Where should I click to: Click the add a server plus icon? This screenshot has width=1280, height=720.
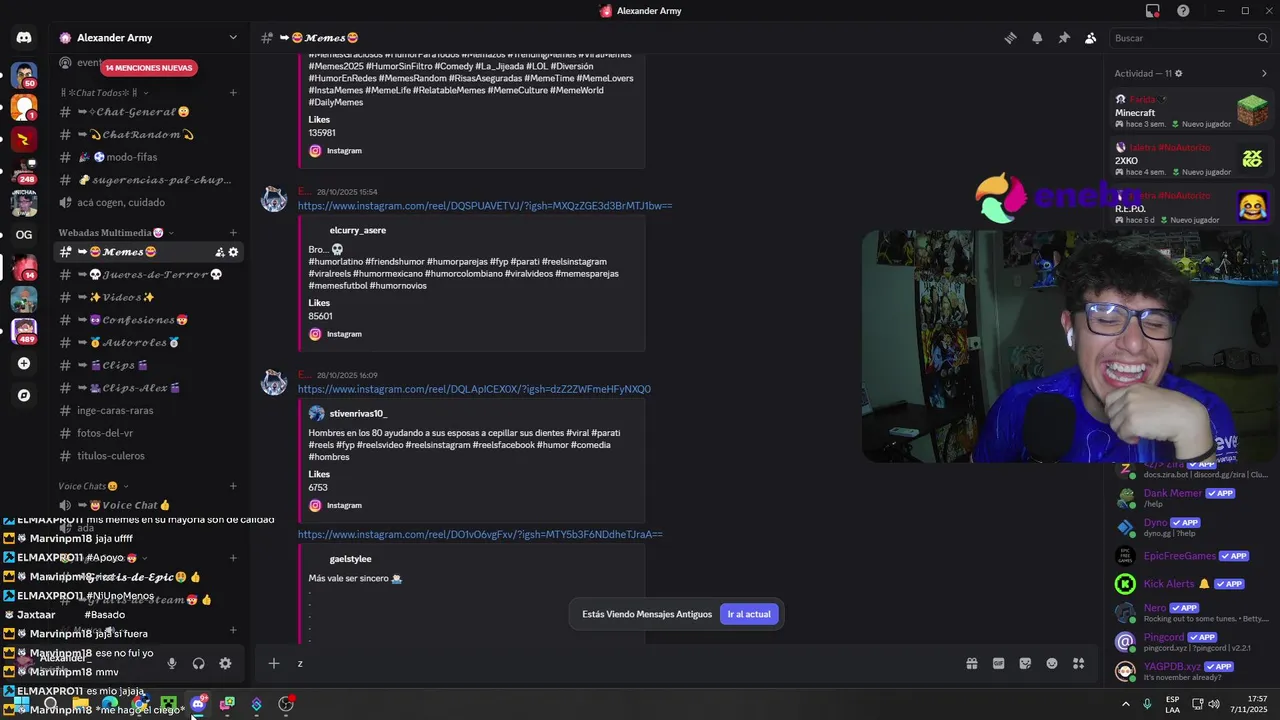(x=24, y=364)
